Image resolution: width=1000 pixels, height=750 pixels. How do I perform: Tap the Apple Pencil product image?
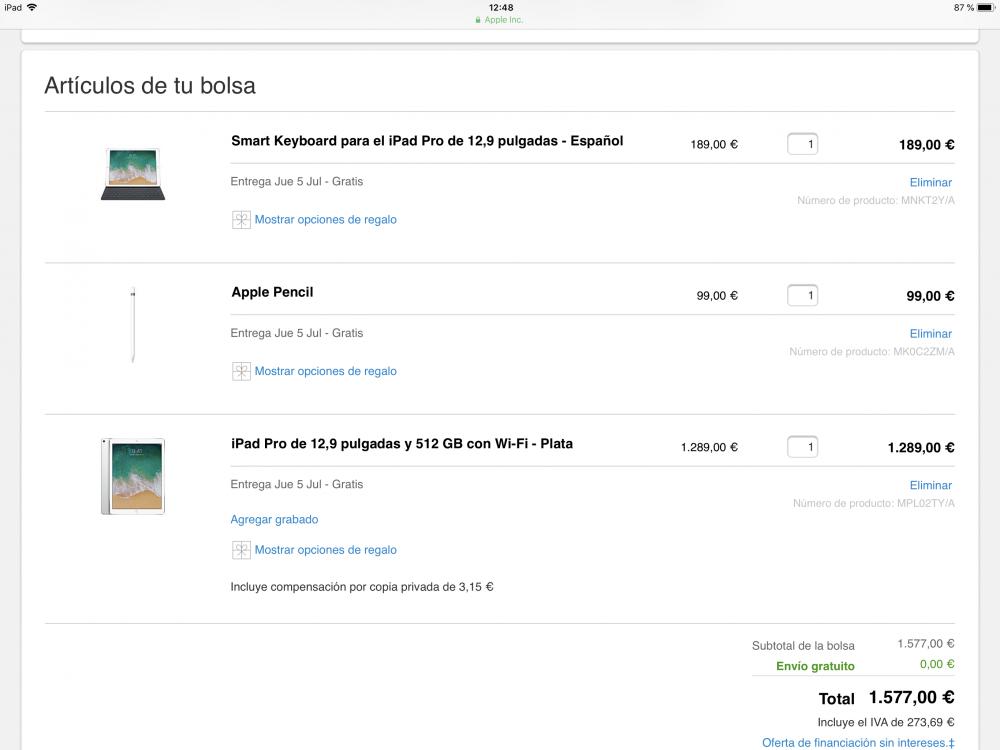click(x=133, y=325)
